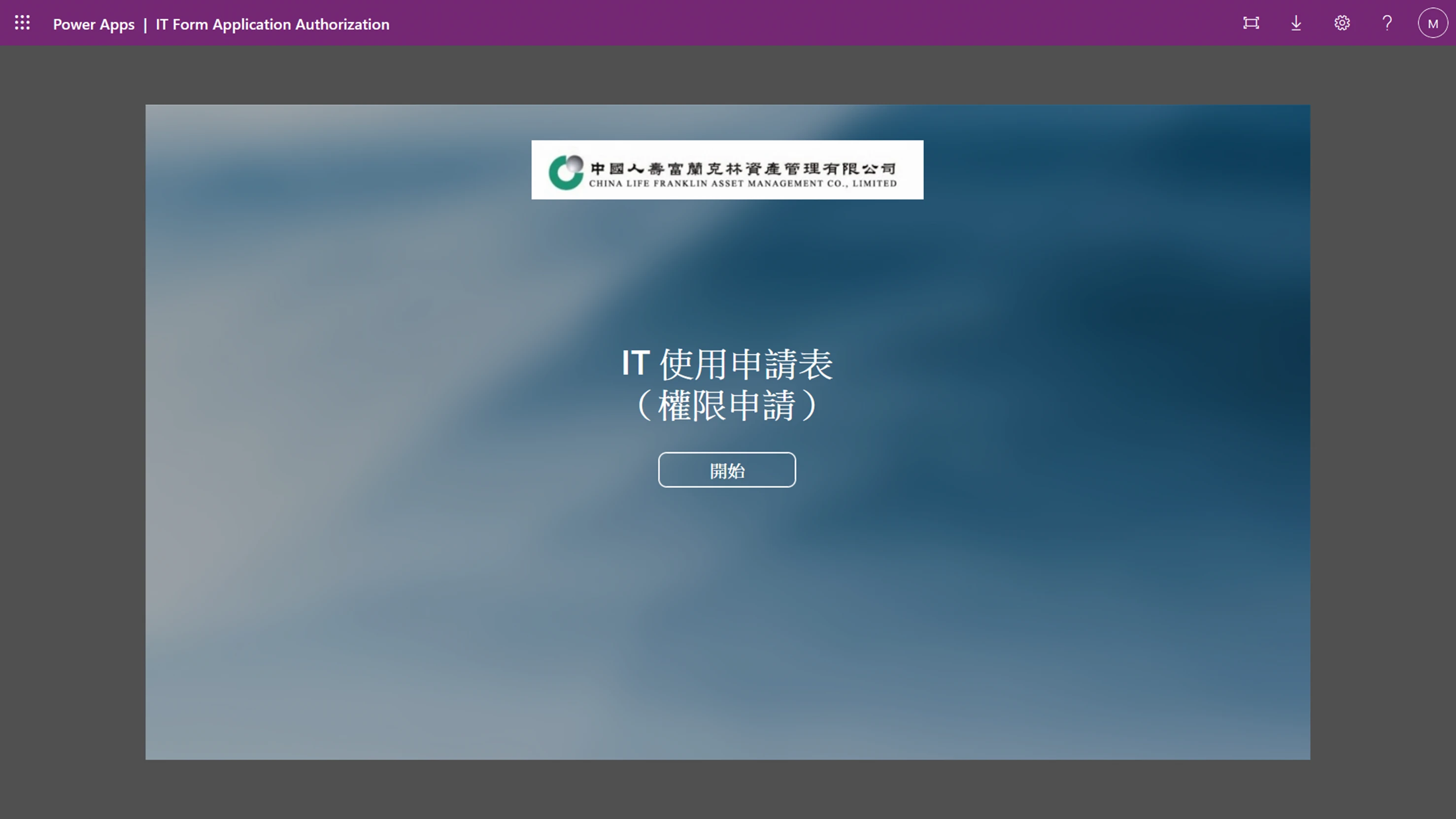Click the IT Form Application Authorization title
The height and width of the screenshot is (819, 1456).
pos(272,24)
